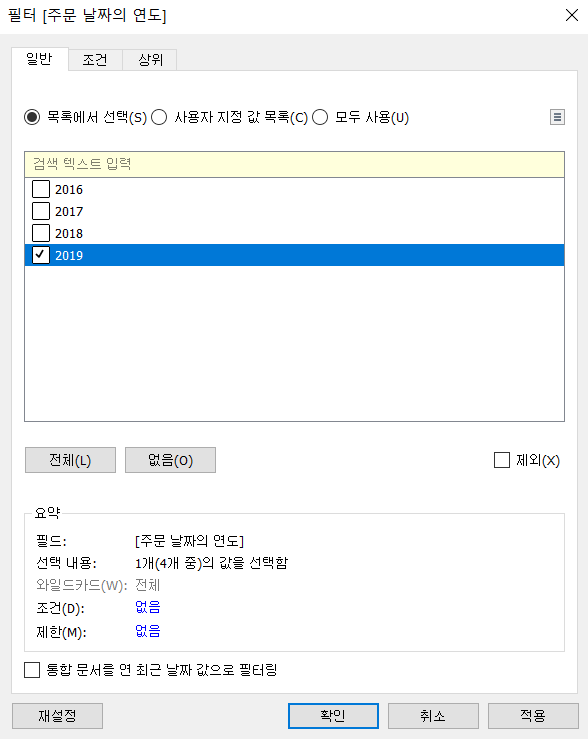Open the 조건 tab

coord(95,60)
